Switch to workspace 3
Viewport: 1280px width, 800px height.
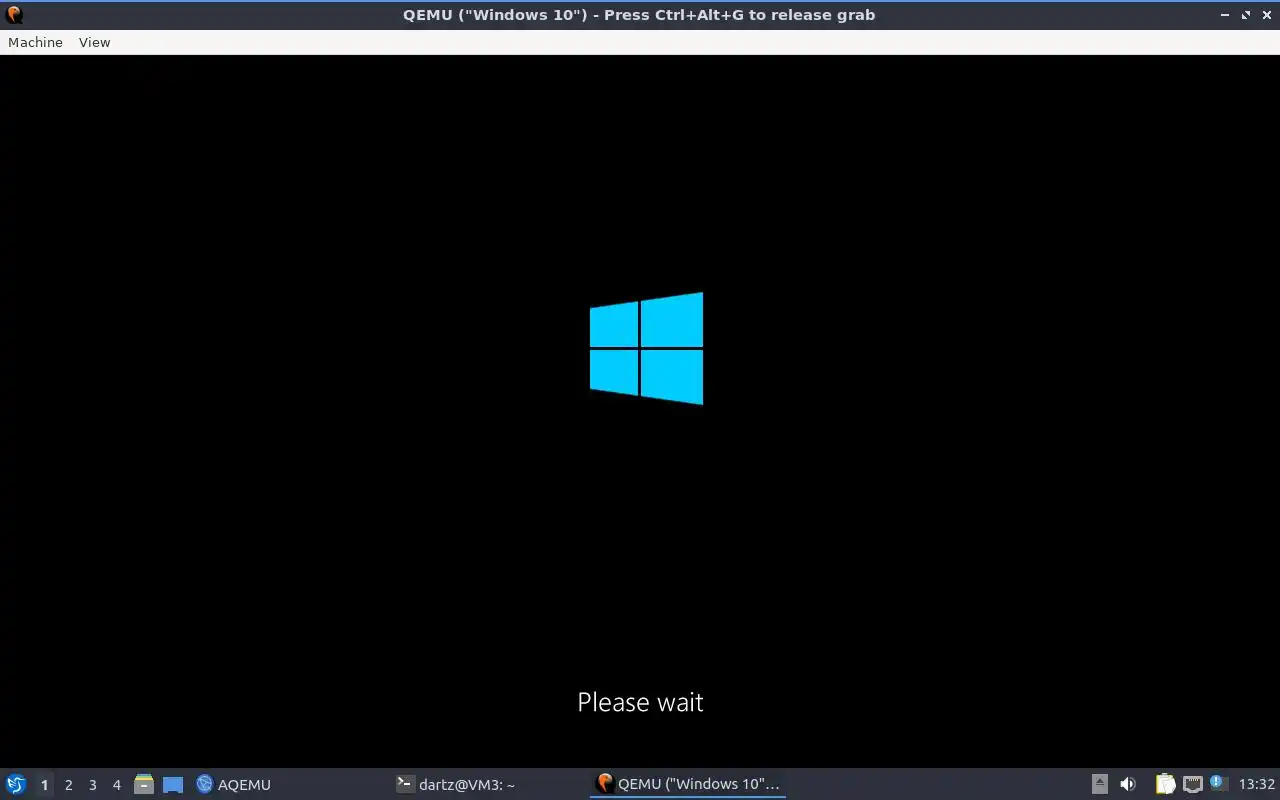pyautogui.click(x=92, y=785)
